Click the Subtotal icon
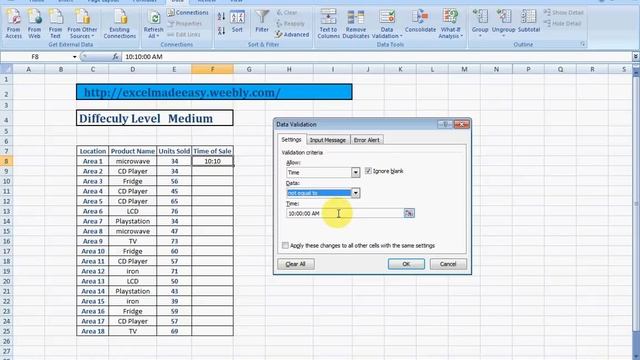Viewport: 640px width, 360px height. point(529,22)
